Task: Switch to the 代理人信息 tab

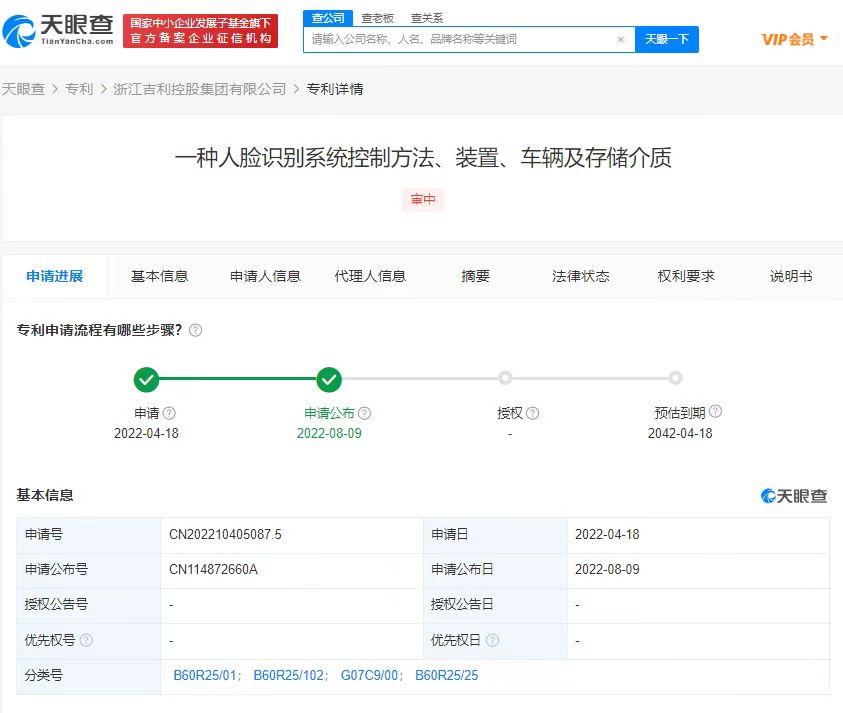Action: click(370, 276)
